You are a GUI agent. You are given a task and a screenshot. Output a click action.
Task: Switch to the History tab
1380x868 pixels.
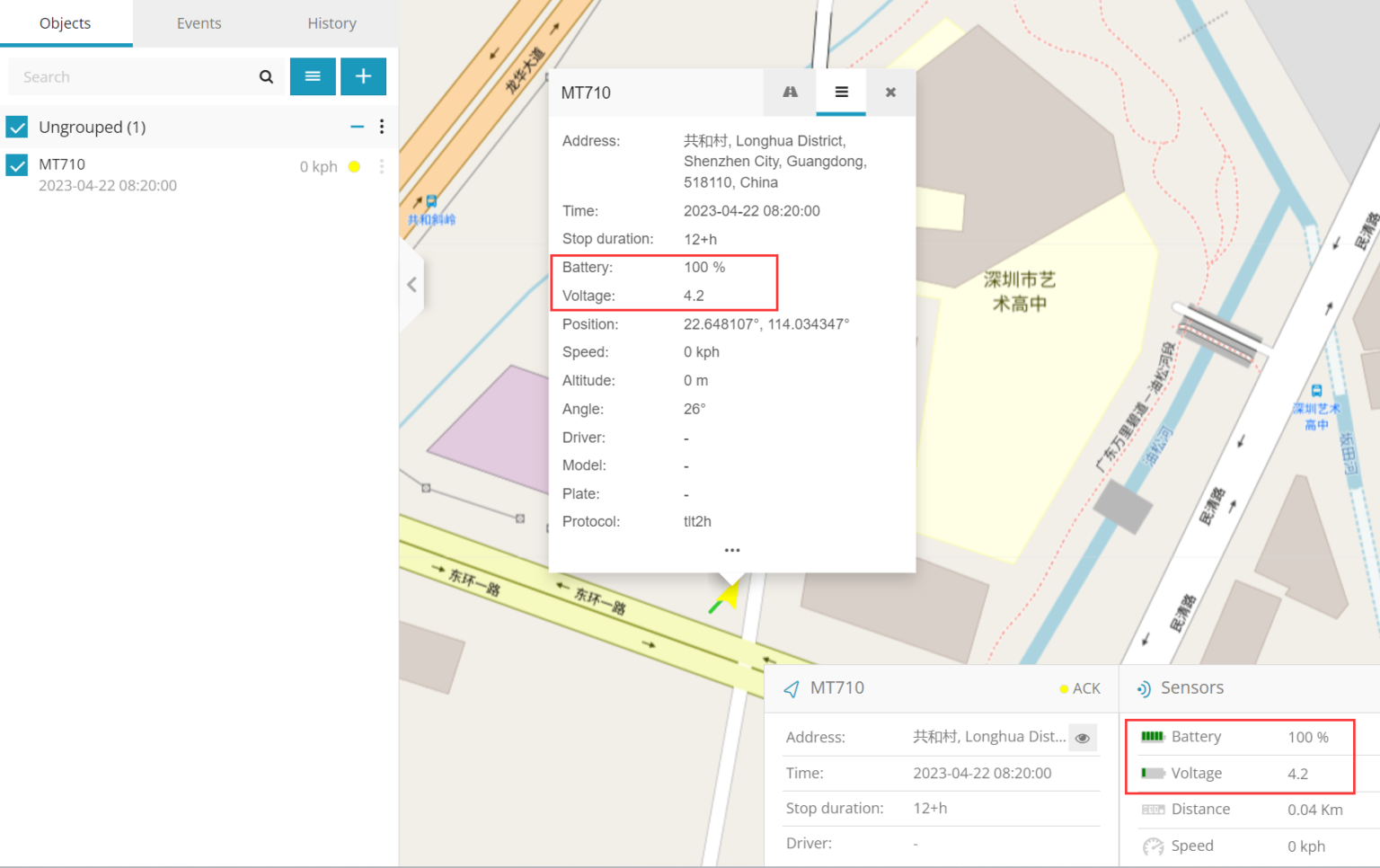[332, 22]
